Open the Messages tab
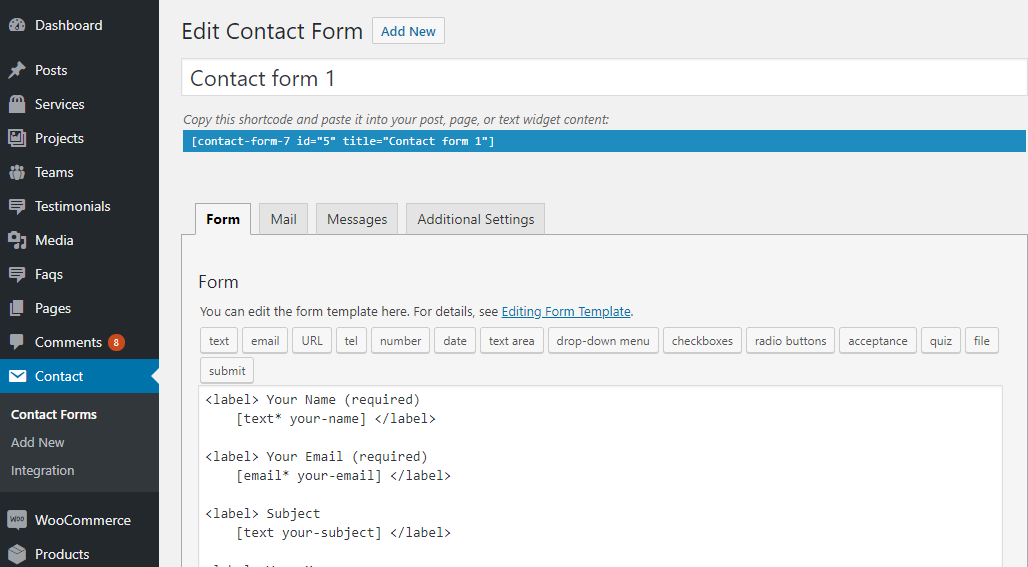This screenshot has width=1028, height=567. point(357,219)
